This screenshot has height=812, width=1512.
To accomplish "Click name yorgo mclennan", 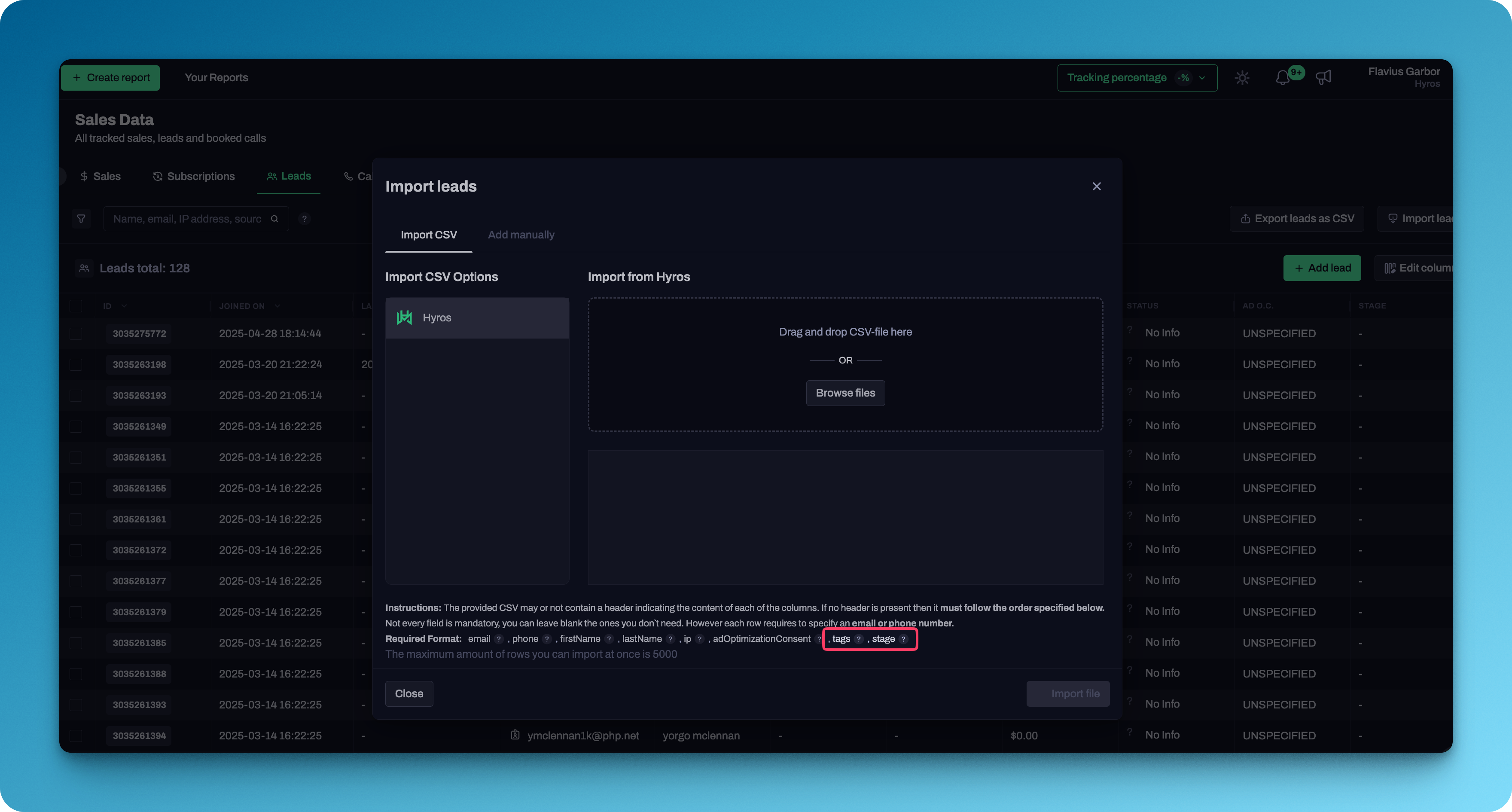I will [701, 736].
